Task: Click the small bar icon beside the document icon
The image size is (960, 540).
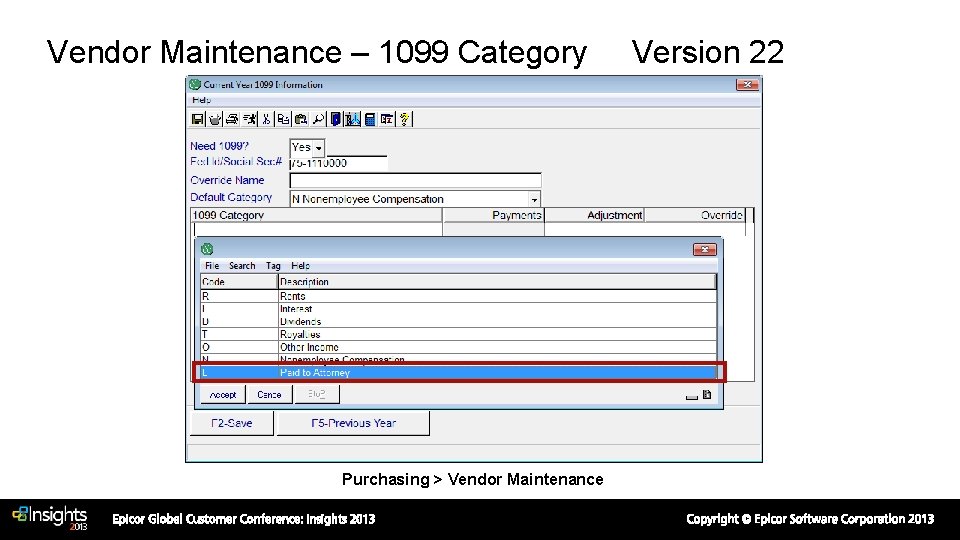Action: coord(692,397)
